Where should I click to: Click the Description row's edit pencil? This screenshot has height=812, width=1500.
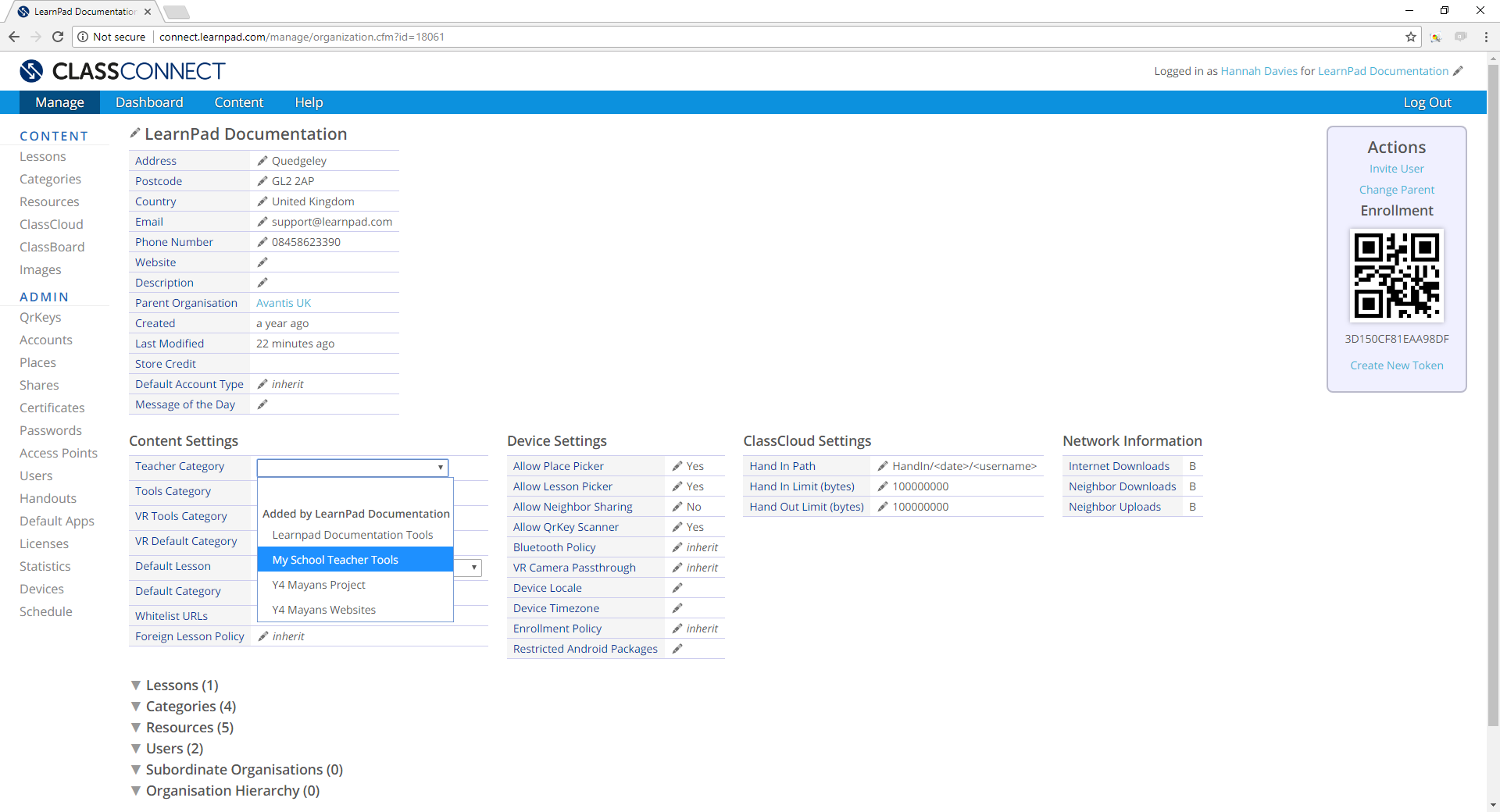pos(262,283)
